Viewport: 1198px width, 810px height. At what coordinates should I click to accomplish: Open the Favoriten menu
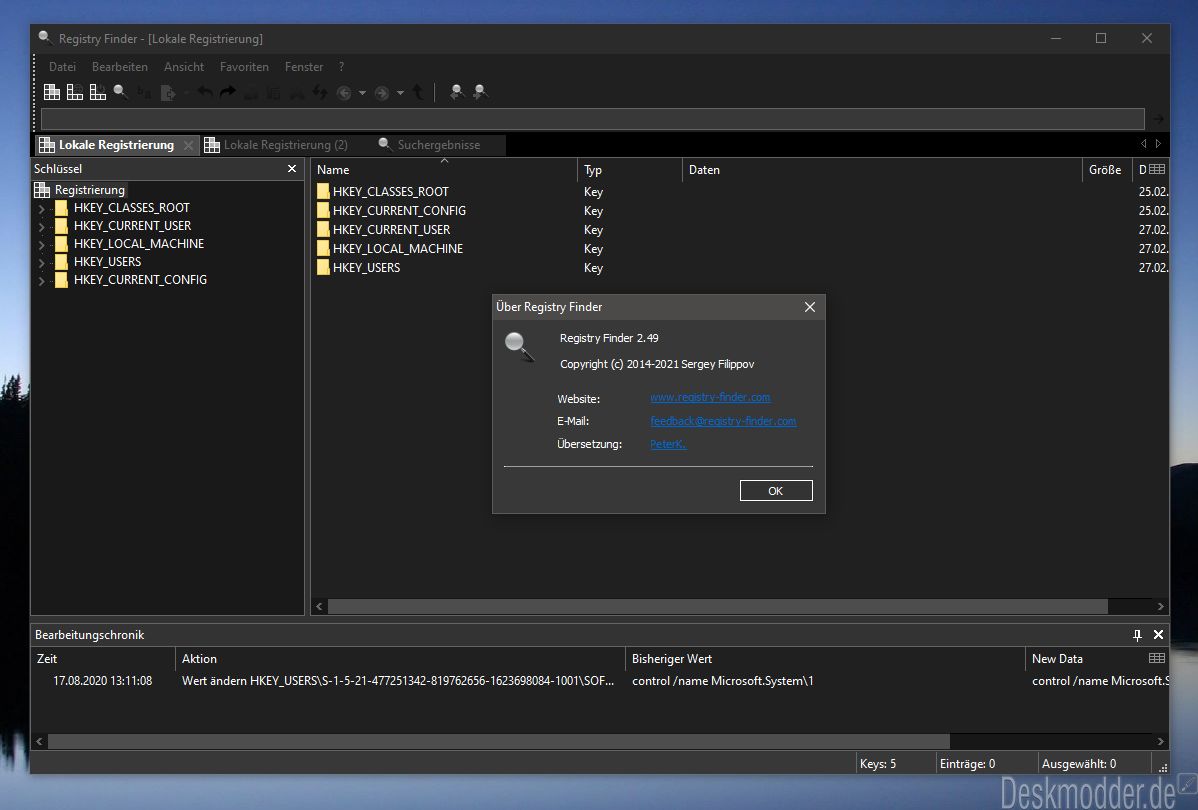click(244, 67)
